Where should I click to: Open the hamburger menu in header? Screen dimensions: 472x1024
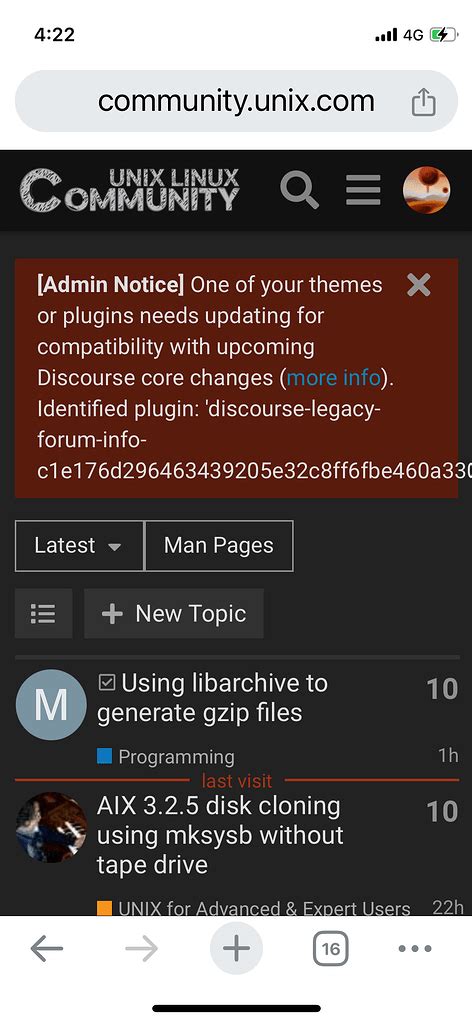[x=363, y=190]
